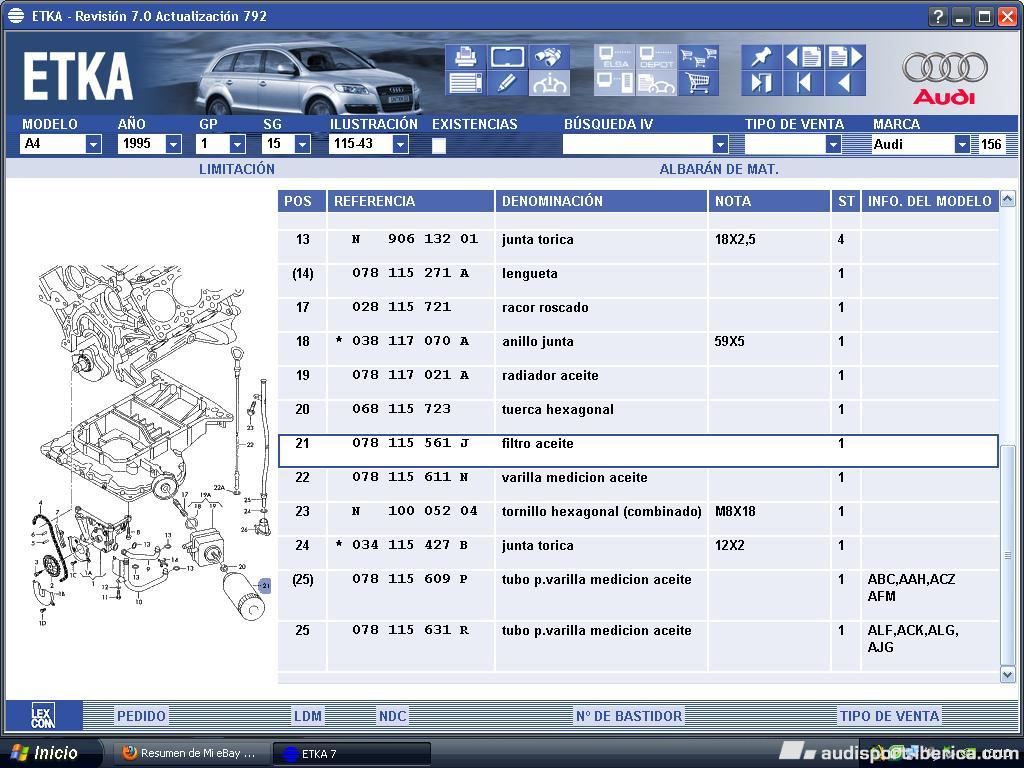Click highlighted callout 21 in the diagram

point(265,586)
